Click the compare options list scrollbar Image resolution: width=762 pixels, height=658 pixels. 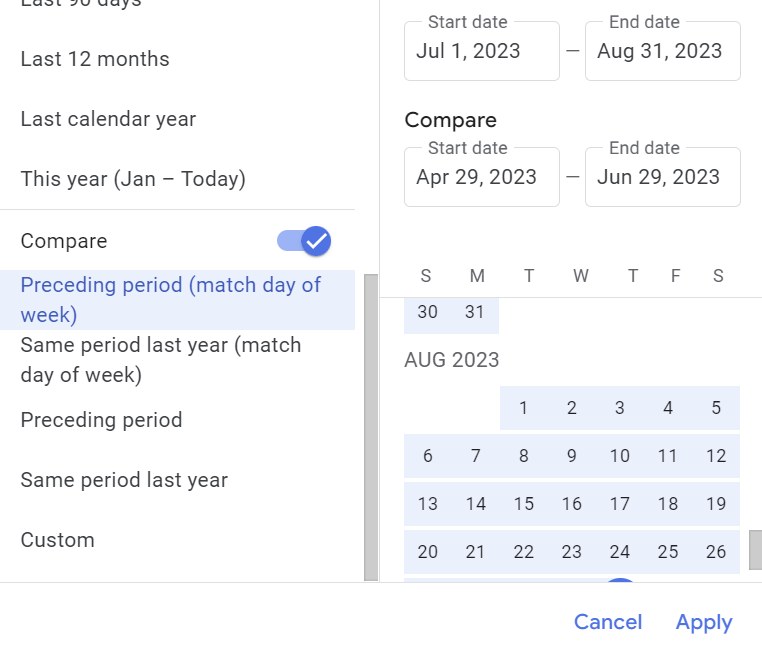[x=371, y=428]
